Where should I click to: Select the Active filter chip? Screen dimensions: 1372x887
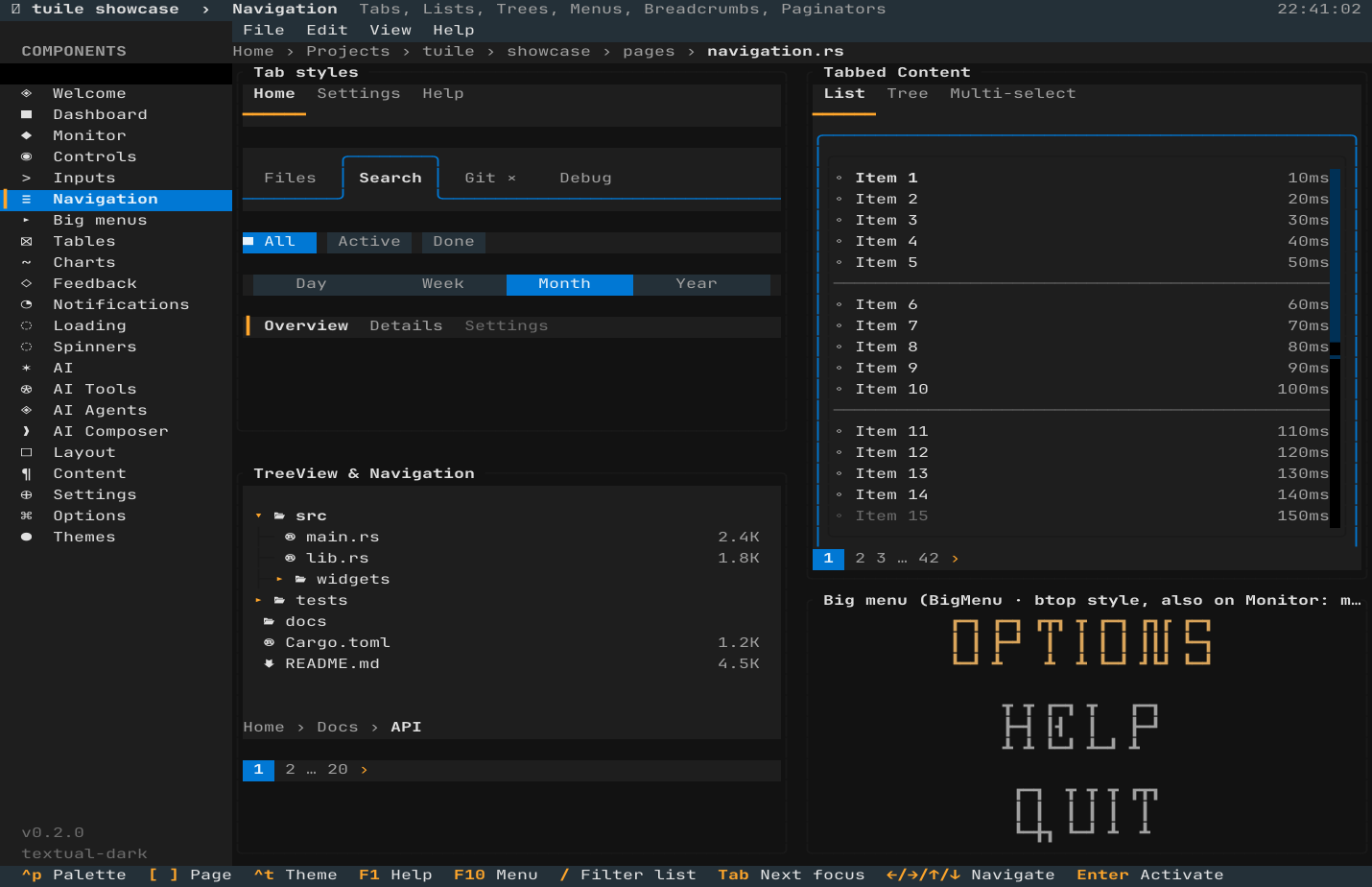point(369,242)
